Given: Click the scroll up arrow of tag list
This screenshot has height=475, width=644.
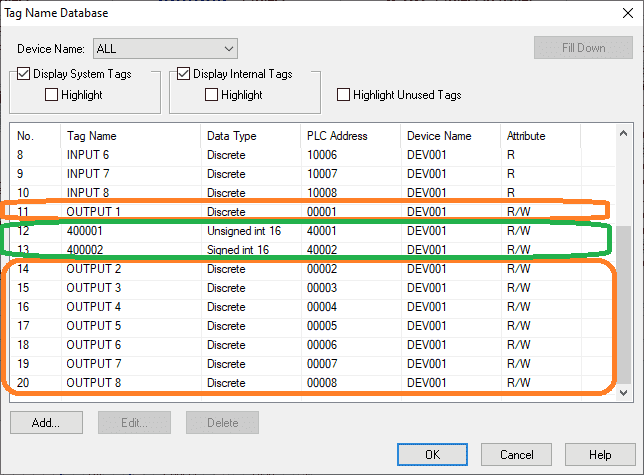Looking at the screenshot, I should tap(623, 133).
